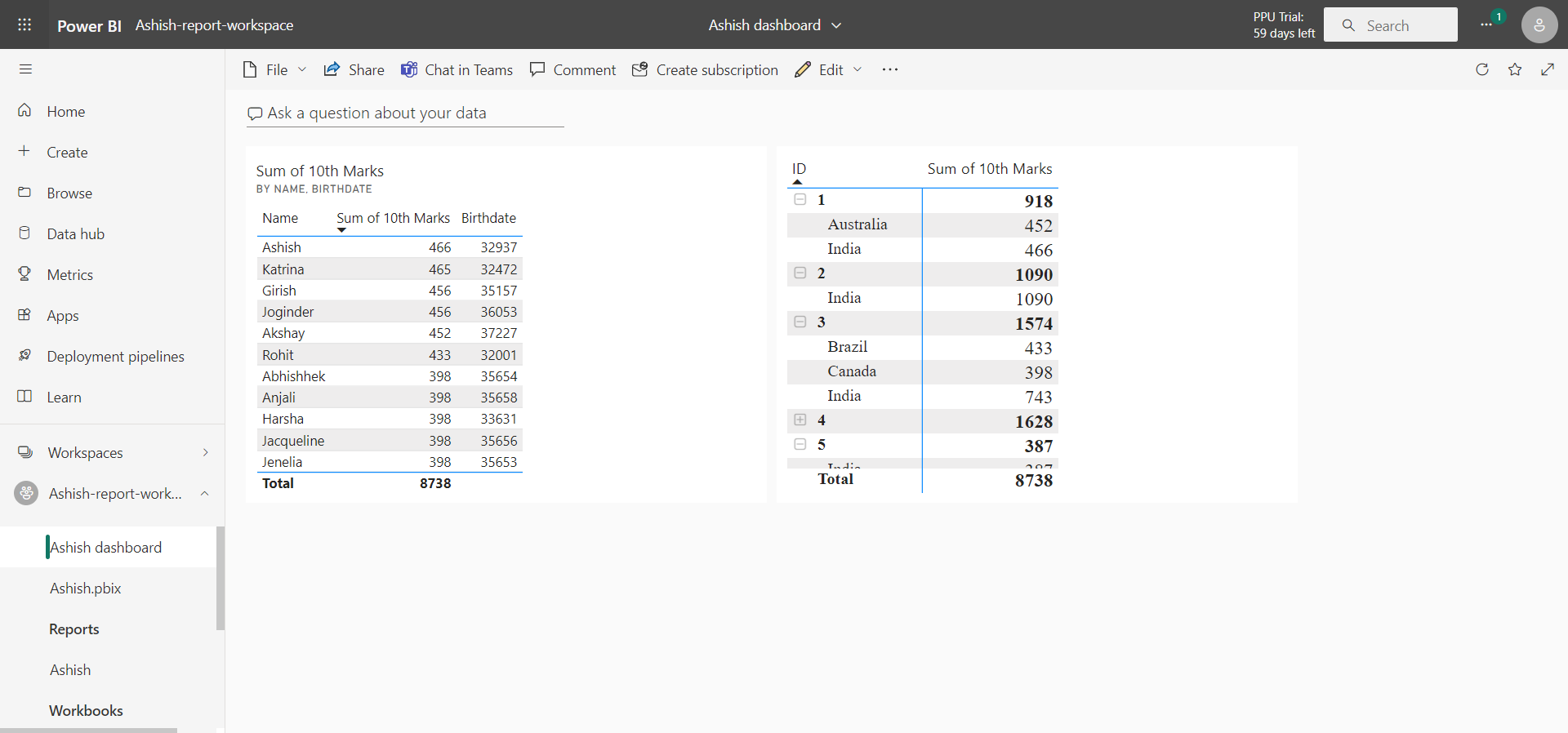Refresh the dashboard tiles
The width and height of the screenshot is (1568, 733).
[1482, 69]
